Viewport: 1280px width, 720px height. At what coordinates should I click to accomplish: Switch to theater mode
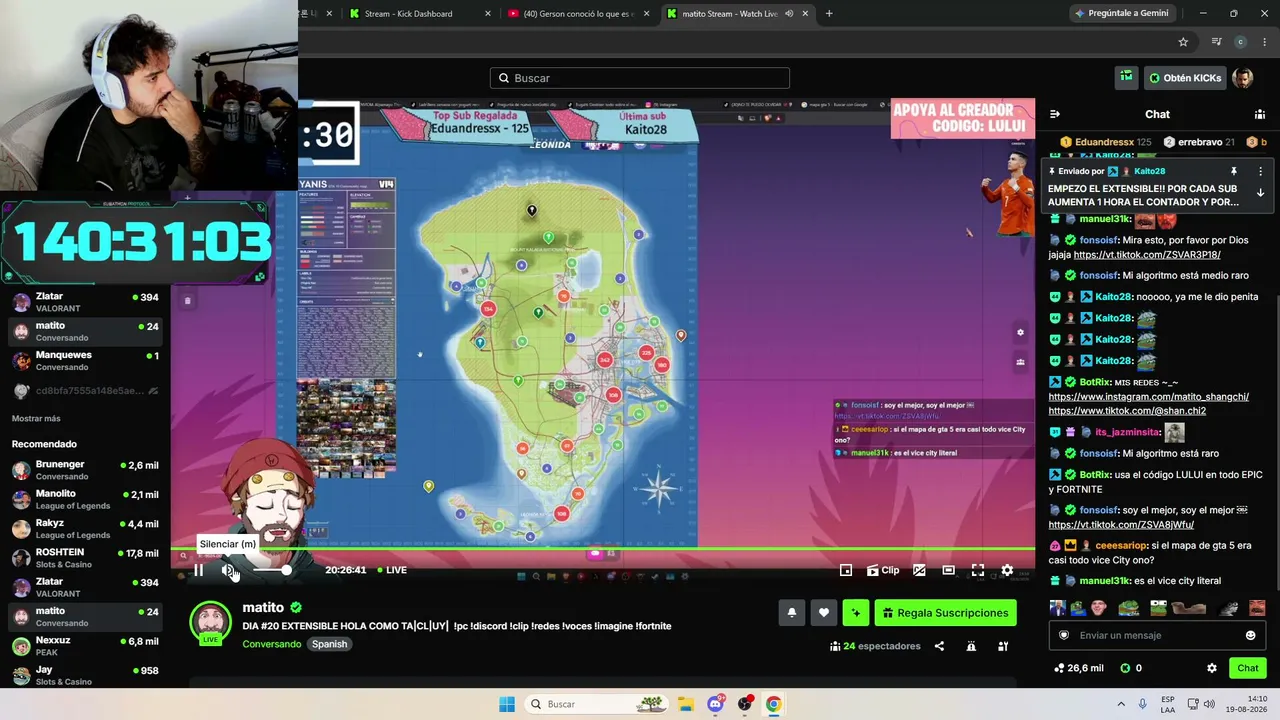[x=948, y=570]
